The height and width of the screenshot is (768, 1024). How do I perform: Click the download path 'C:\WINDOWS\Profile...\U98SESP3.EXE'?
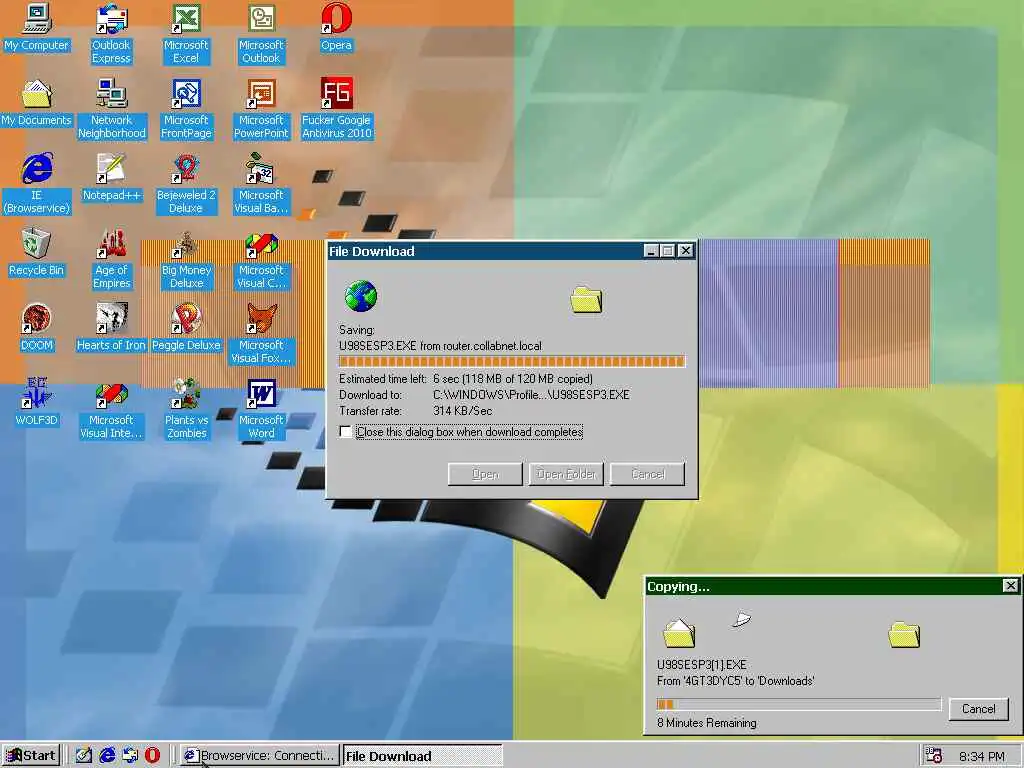pos(531,394)
